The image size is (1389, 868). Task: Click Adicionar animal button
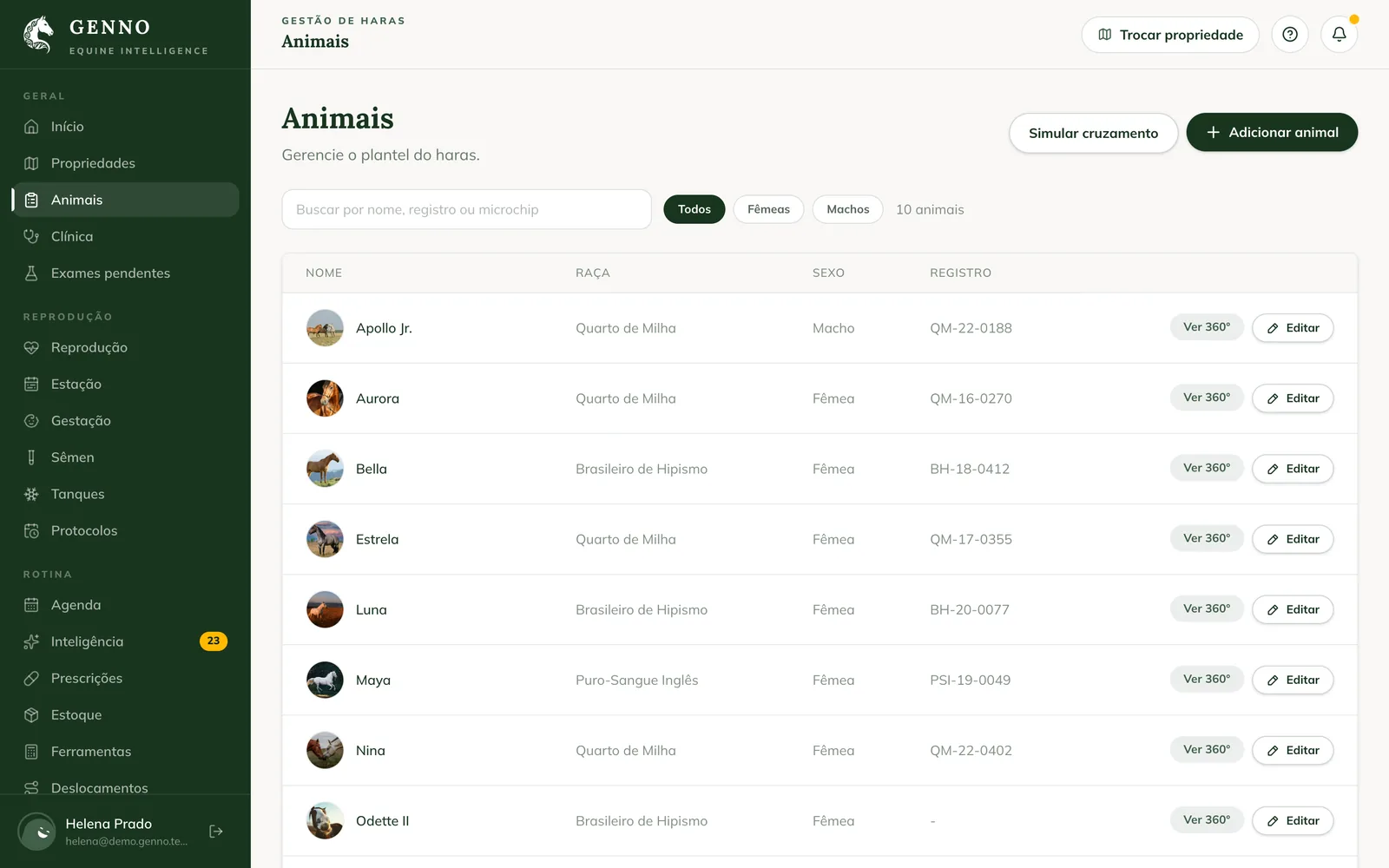(x=1272, y=132)
